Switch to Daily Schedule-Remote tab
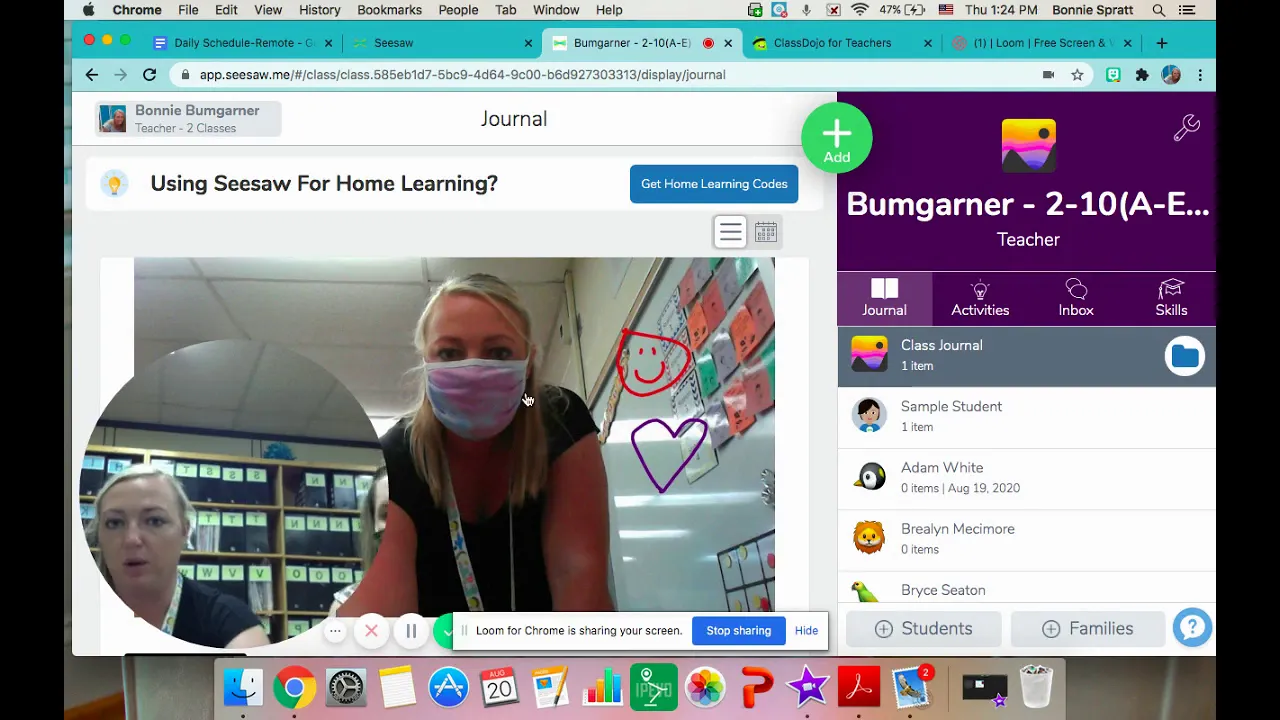The height and width of the screenshot is (720, 1280). tap(243, 43)
